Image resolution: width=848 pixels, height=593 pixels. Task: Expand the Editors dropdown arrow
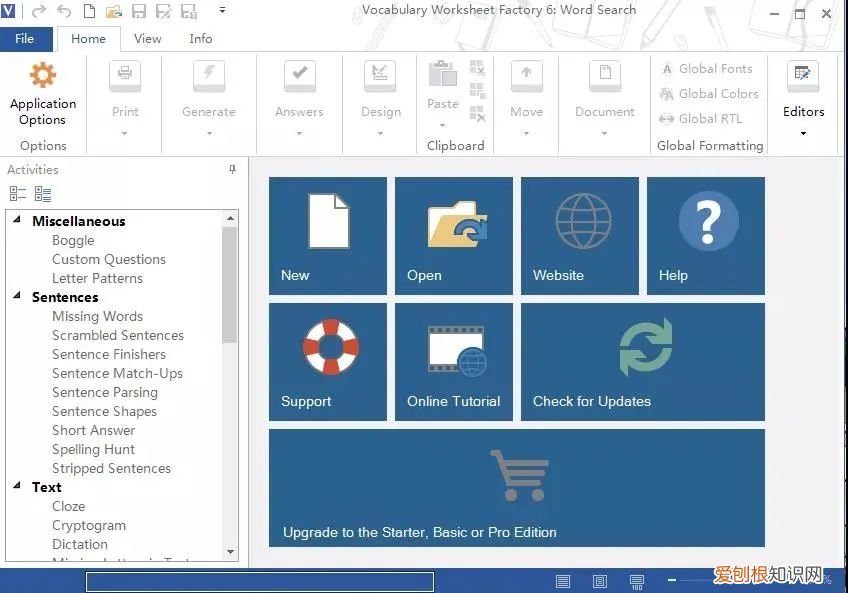click(803, 133)
